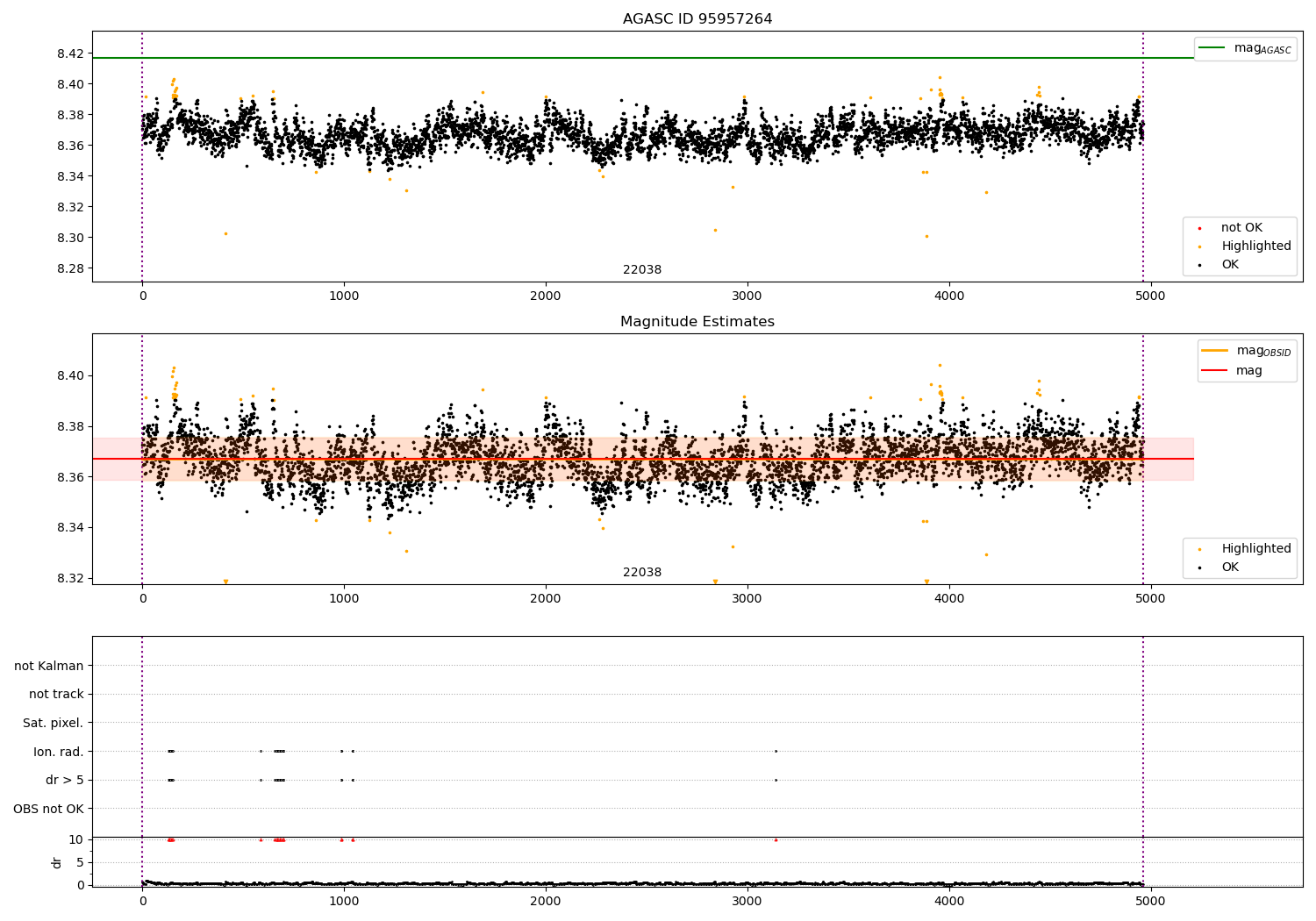Viewport: 1316px width, 921px height.
Task: Select the '8.28' tick on top plot
Action: click(x=70, y=269)
